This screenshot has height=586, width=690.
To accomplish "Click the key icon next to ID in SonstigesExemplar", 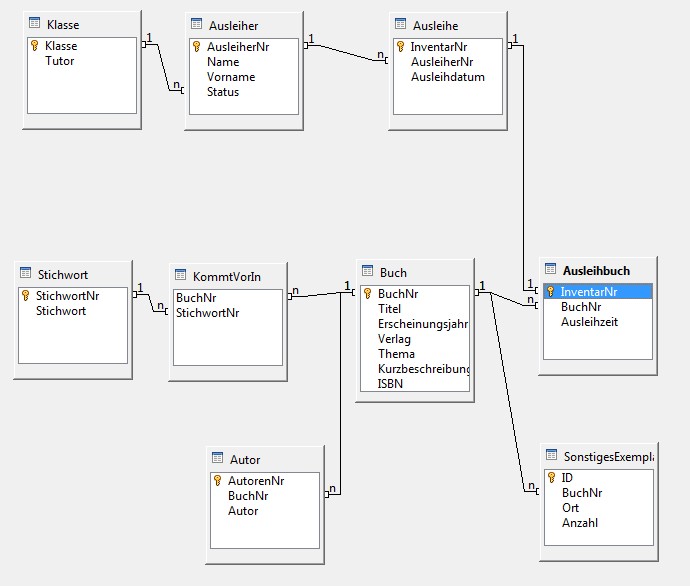I will 550,478.
